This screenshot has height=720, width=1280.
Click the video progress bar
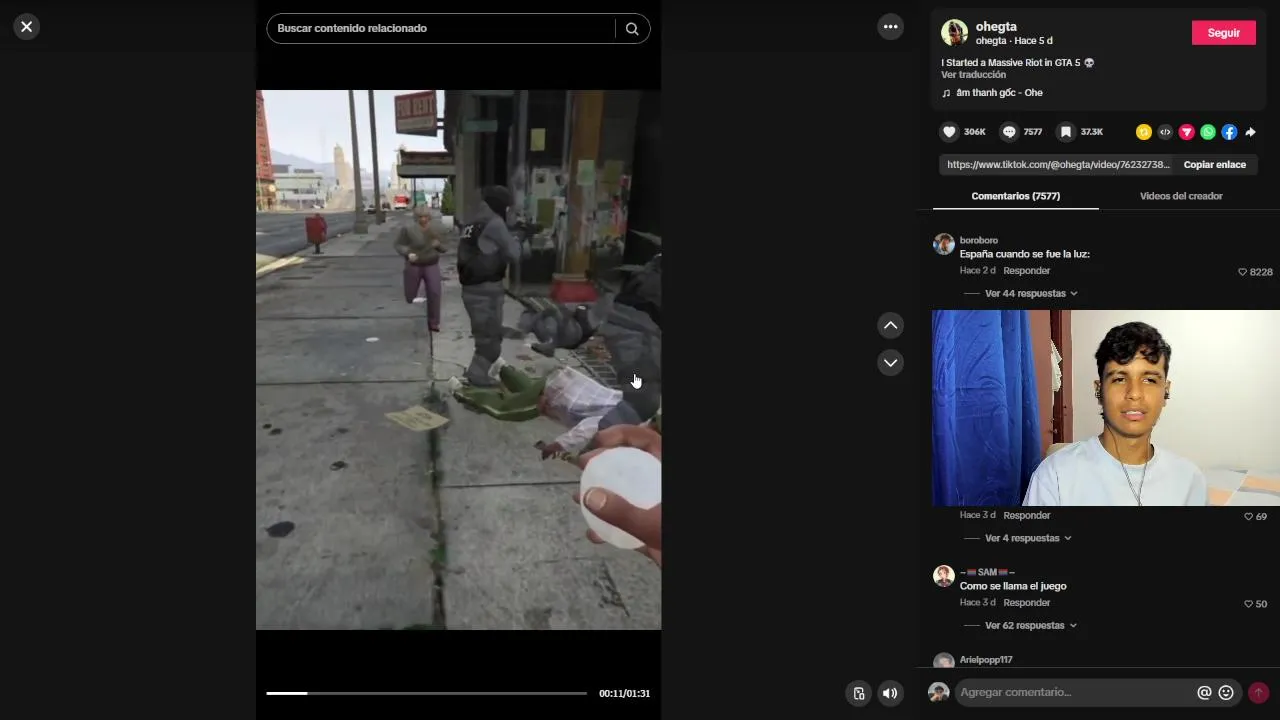pos(426,693)
